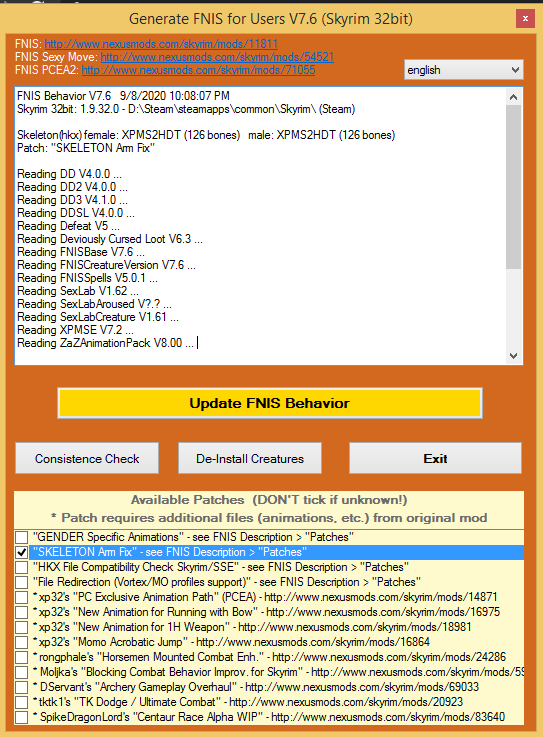Screen dimensions: 543x737
Task: Close the Generate FNIS window
Action: 525,19
